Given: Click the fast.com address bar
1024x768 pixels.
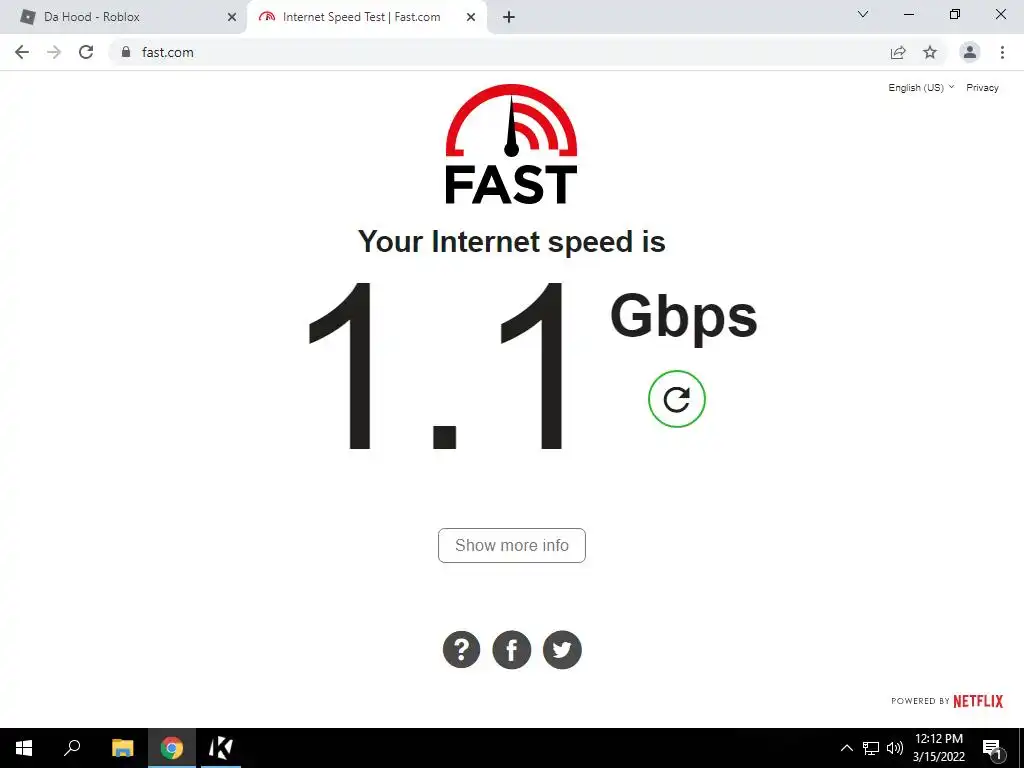Looking at the screenshot, I should click(x=496, y=52).
